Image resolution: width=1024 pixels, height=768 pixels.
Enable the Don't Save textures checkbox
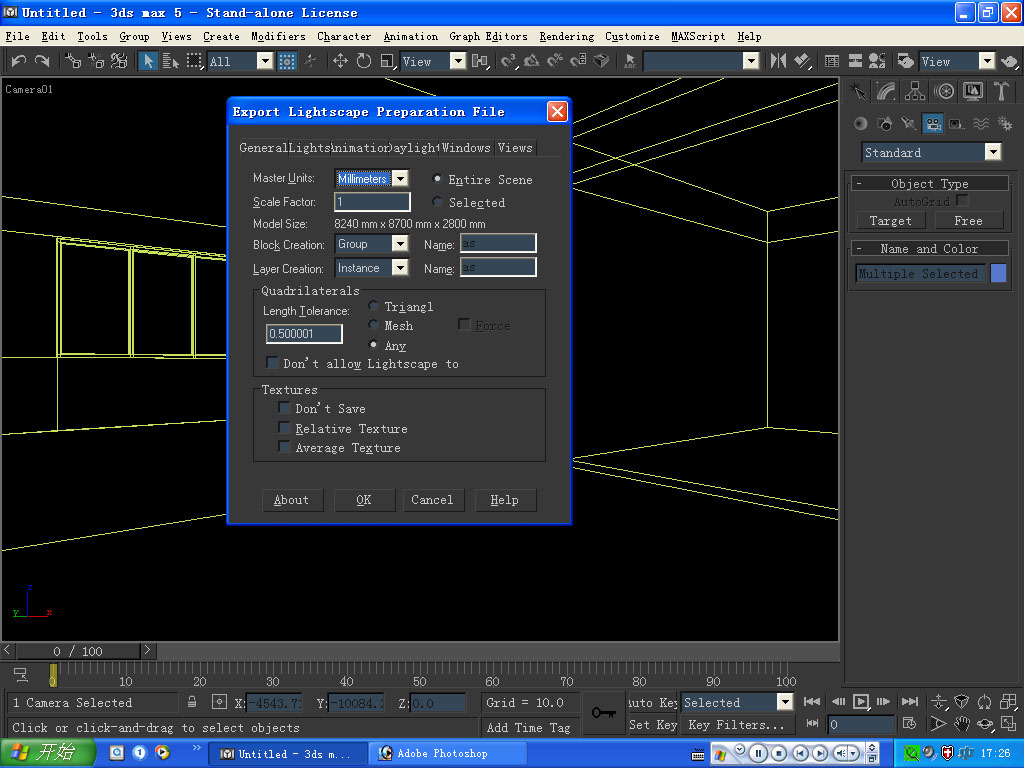click(x=285, y=408)
